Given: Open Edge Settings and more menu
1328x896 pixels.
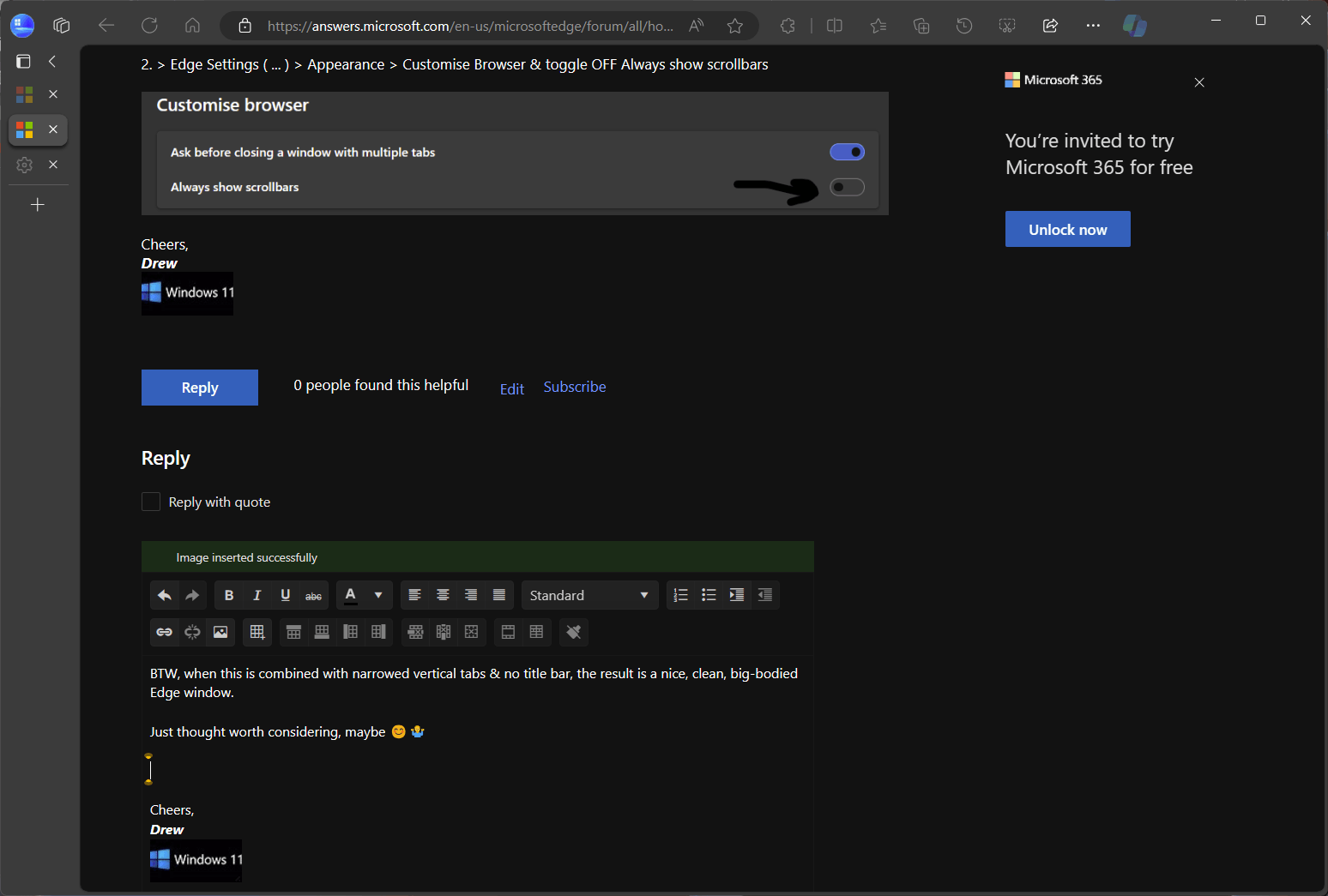Looking at the screenshot, I should point(1093,26).
